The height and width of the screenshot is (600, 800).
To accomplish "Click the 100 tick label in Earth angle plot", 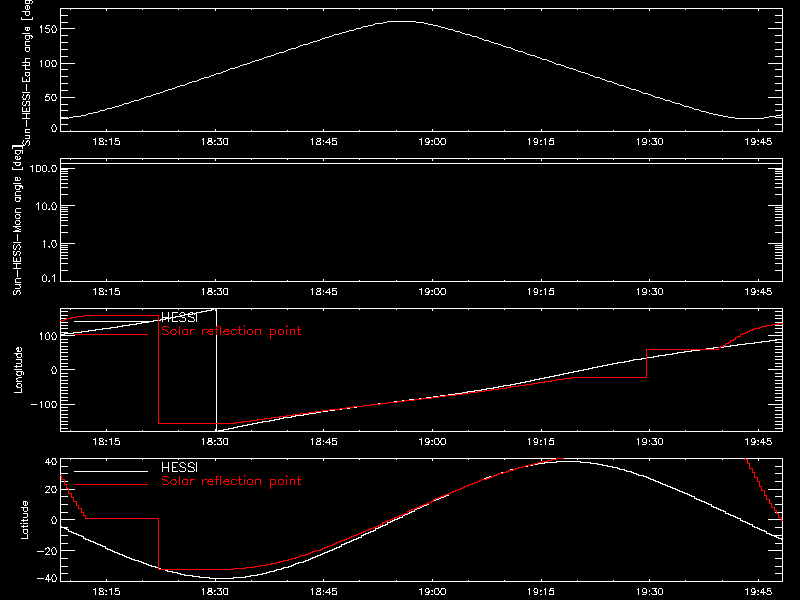I will click(x=48, y=64).
